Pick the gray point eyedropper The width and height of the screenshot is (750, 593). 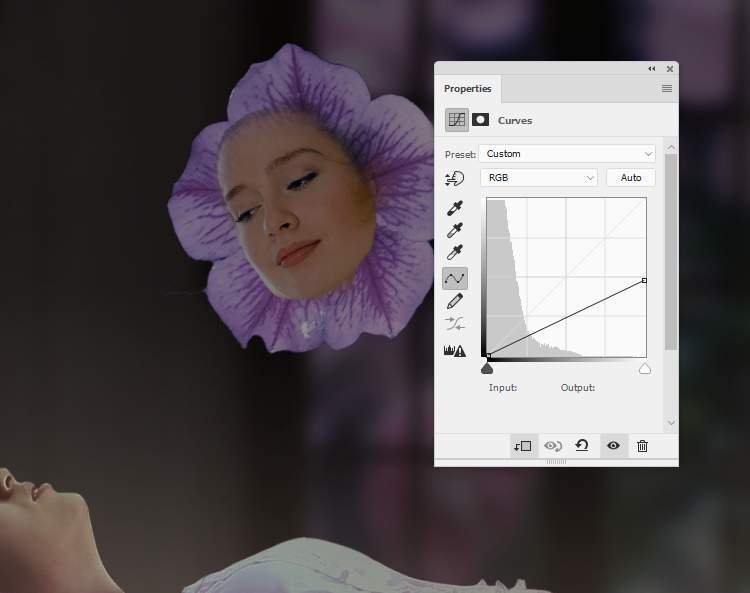[x=454, y=230]
